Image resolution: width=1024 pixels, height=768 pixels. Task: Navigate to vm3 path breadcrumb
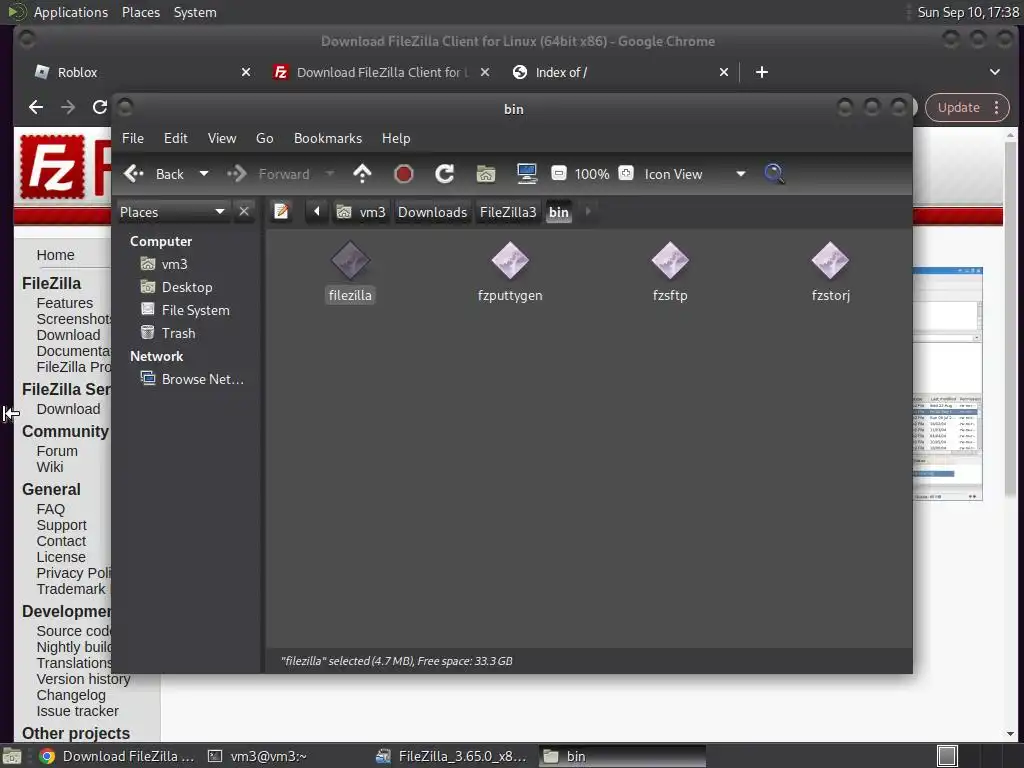tap(361, 212)
